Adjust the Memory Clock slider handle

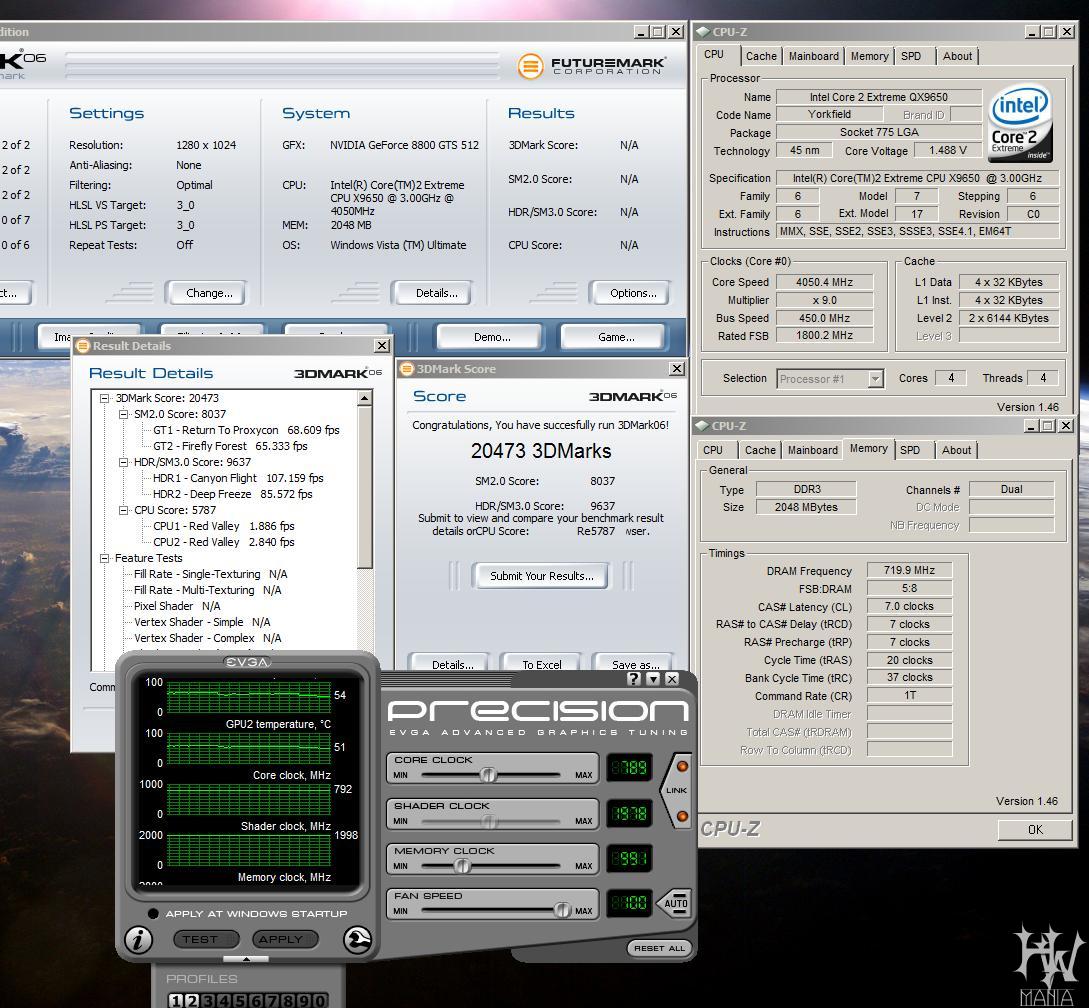pos(462,866)
